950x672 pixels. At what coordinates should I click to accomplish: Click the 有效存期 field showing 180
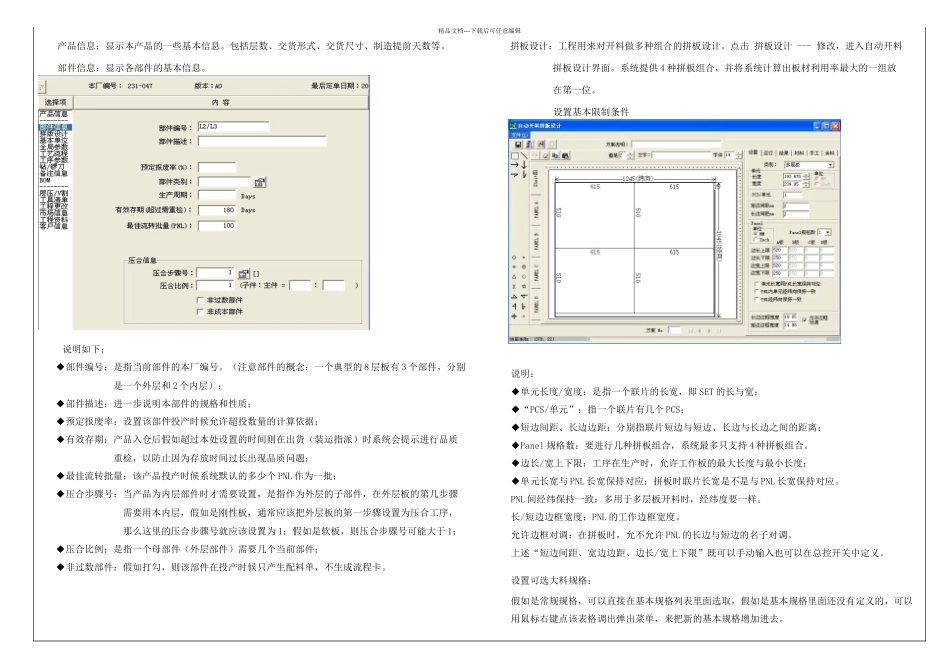click(217, 210)
